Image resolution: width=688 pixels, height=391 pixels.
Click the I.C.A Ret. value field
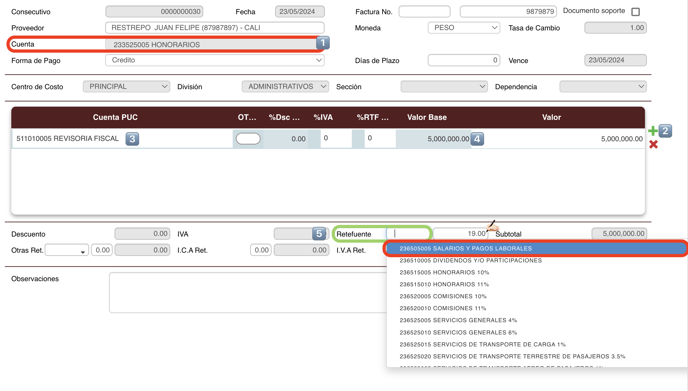pos(301,250)
